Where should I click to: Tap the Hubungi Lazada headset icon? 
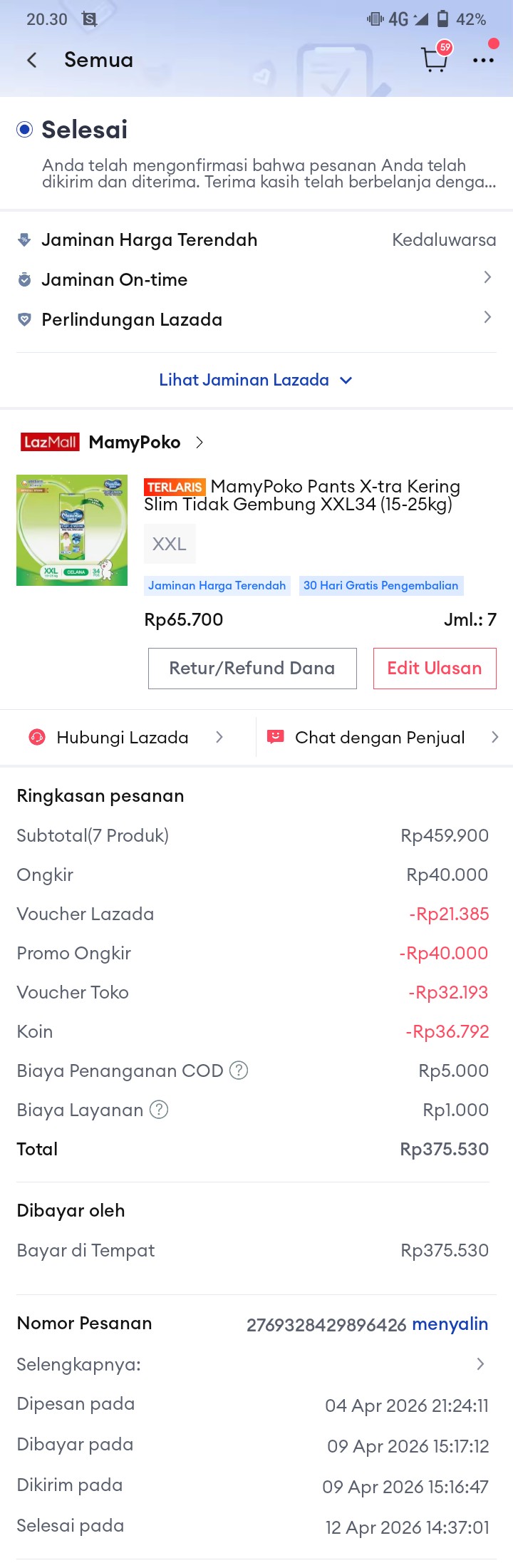37,737
